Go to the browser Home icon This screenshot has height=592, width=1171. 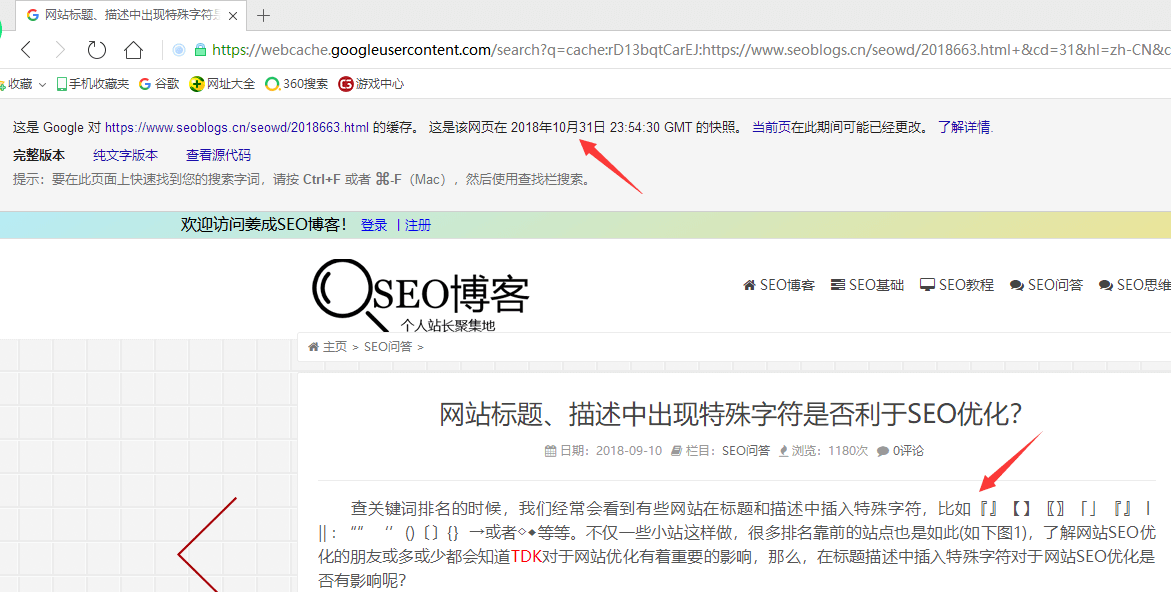point(133,50)
